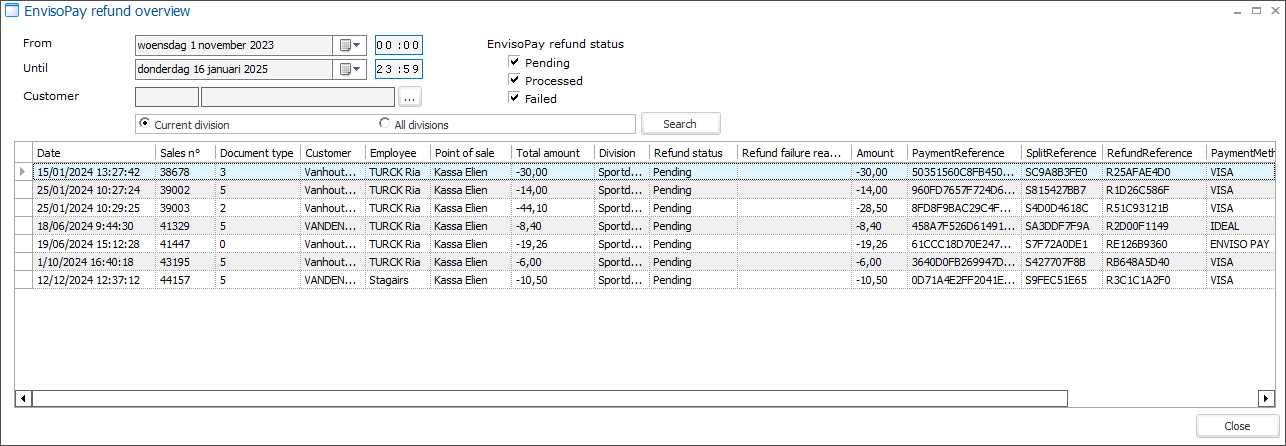This screenshot has width=1286, height=446.
Task: Select the All divisions radio button
Action: [x=385, y=124]
